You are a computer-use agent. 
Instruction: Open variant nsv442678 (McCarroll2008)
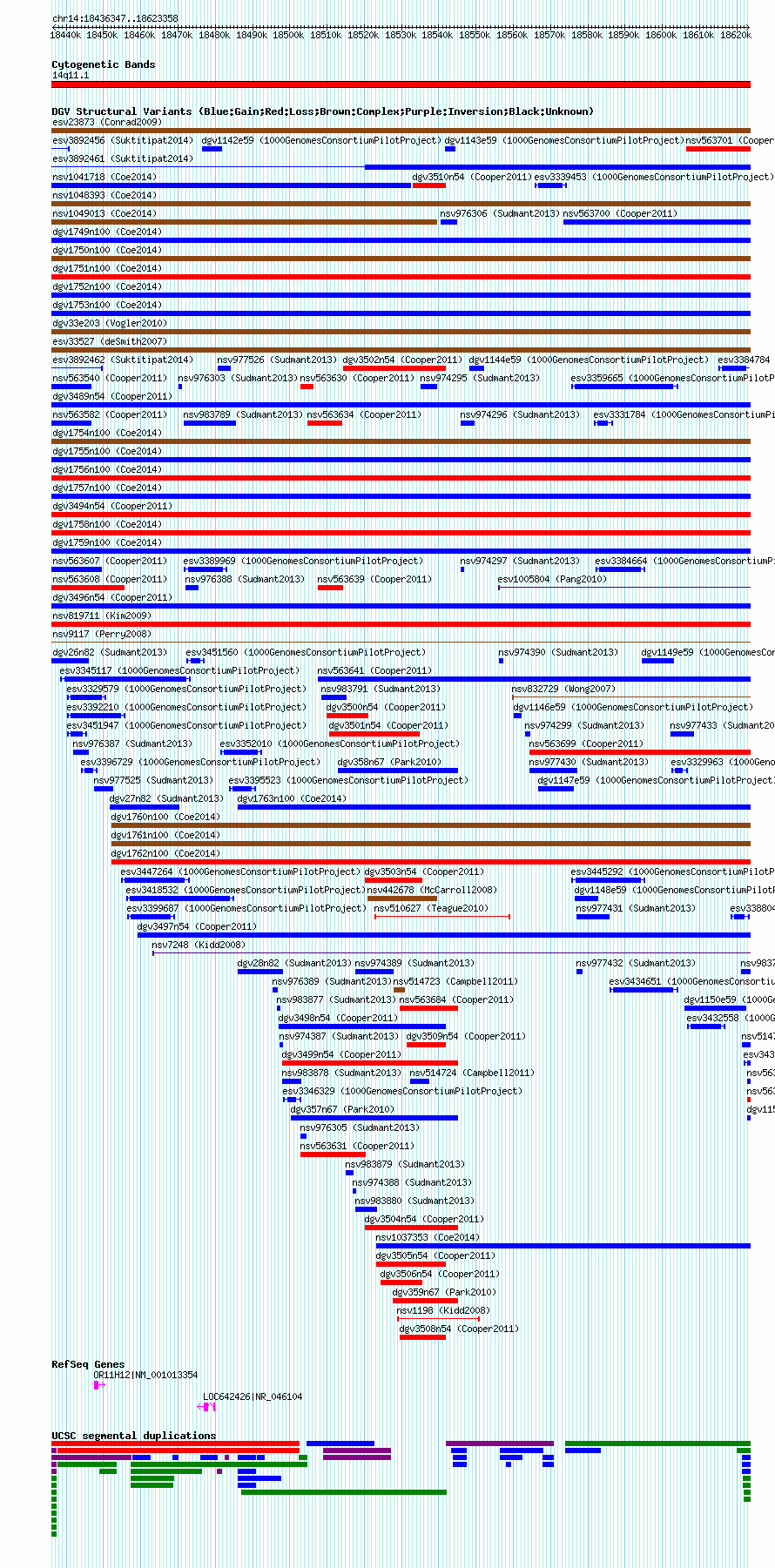point(432,890)
